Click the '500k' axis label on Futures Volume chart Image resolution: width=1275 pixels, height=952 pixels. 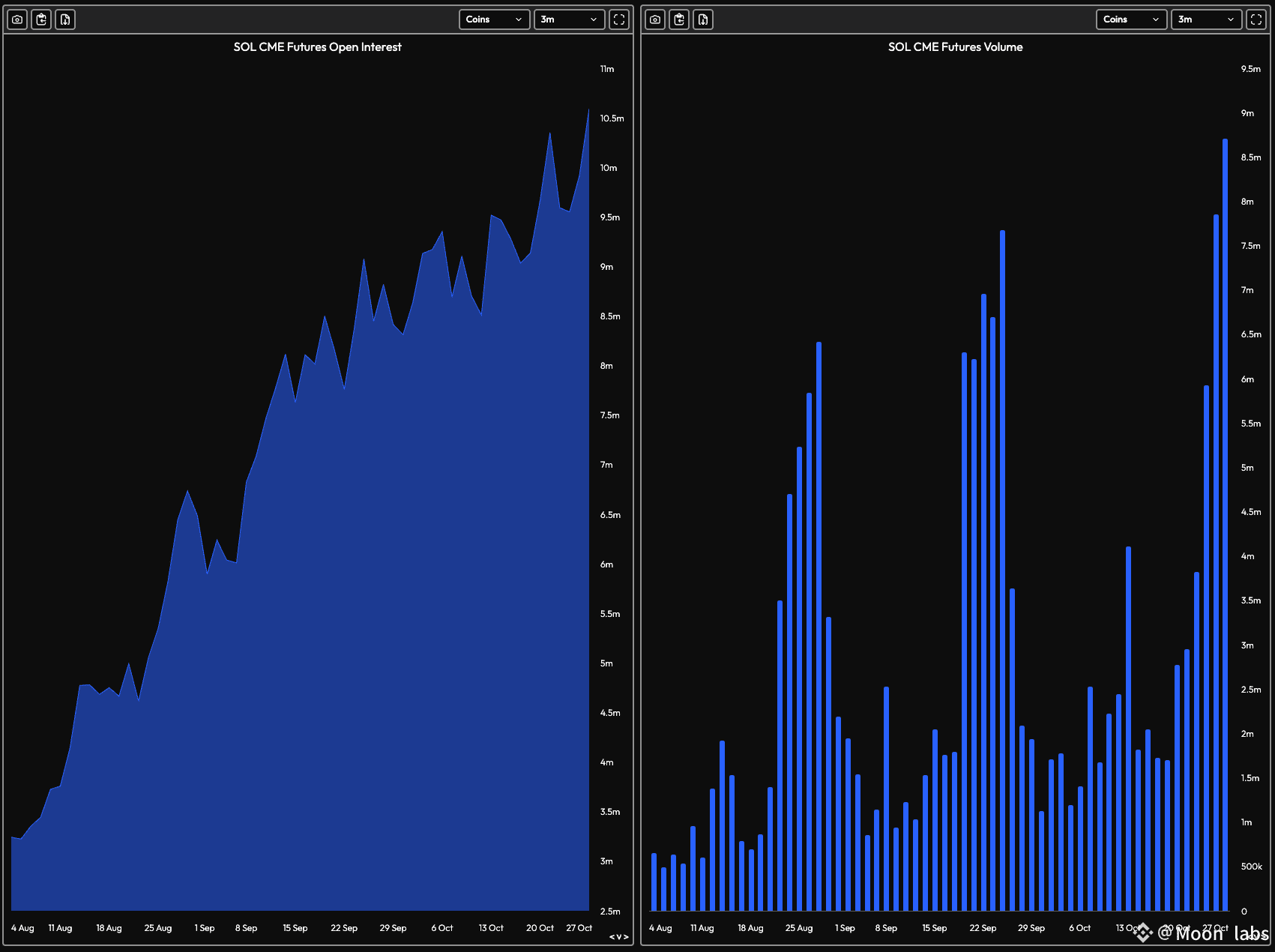pyautogui.click(x=1252, y=867)
